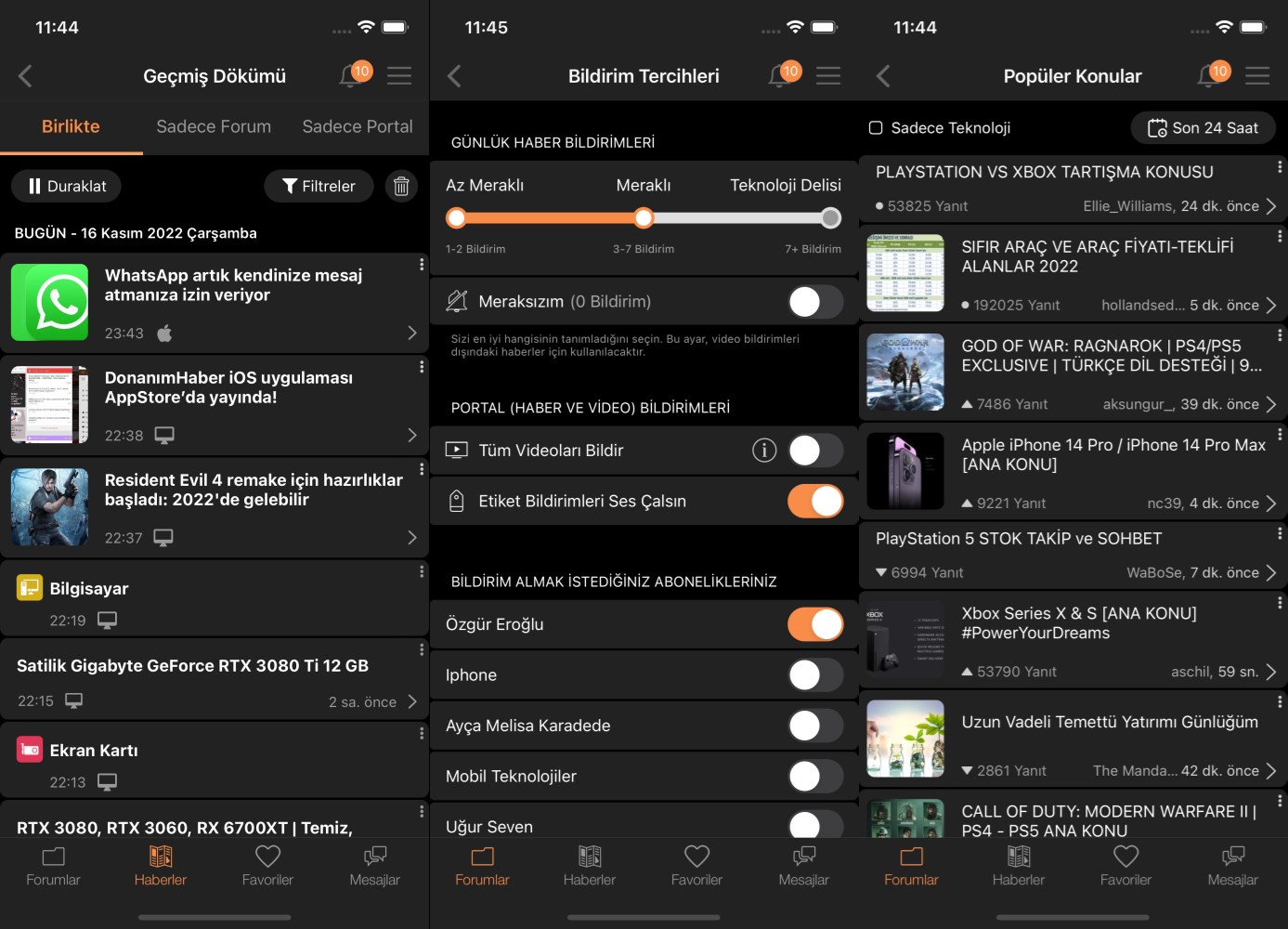
Task: Open notification bell on Geçmiş Dökümü screen
Action: click(355, 74)
